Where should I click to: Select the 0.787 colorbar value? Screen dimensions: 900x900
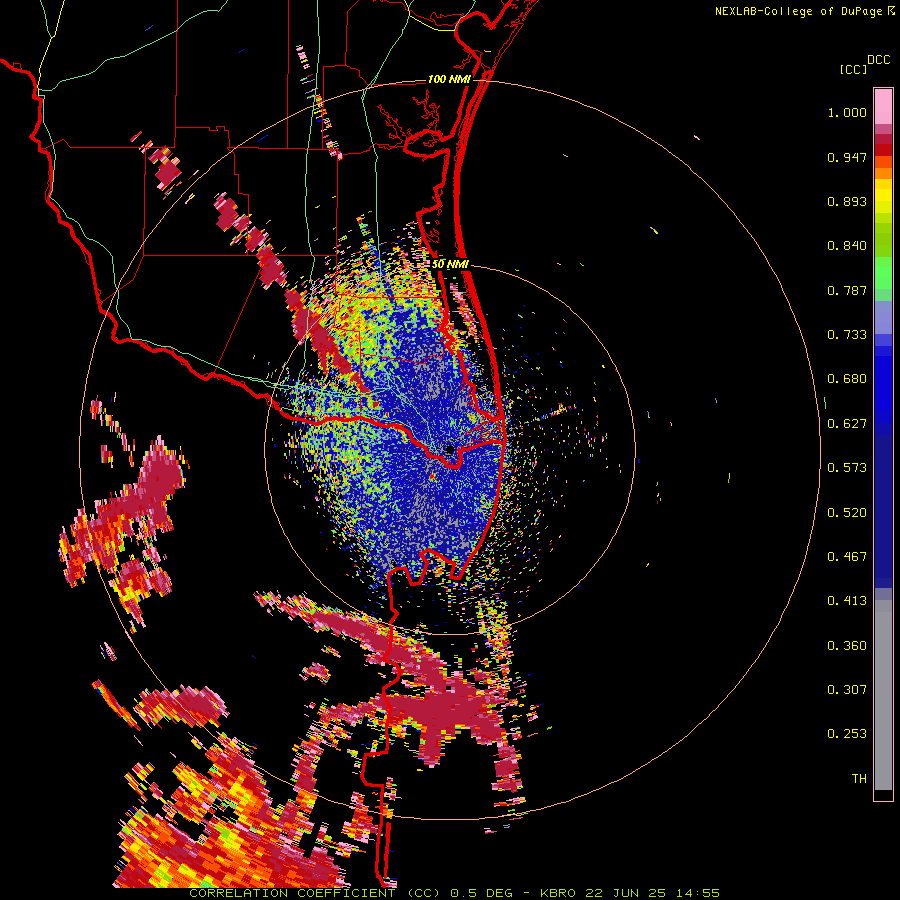pyautogui.click(x=847, y=290)
